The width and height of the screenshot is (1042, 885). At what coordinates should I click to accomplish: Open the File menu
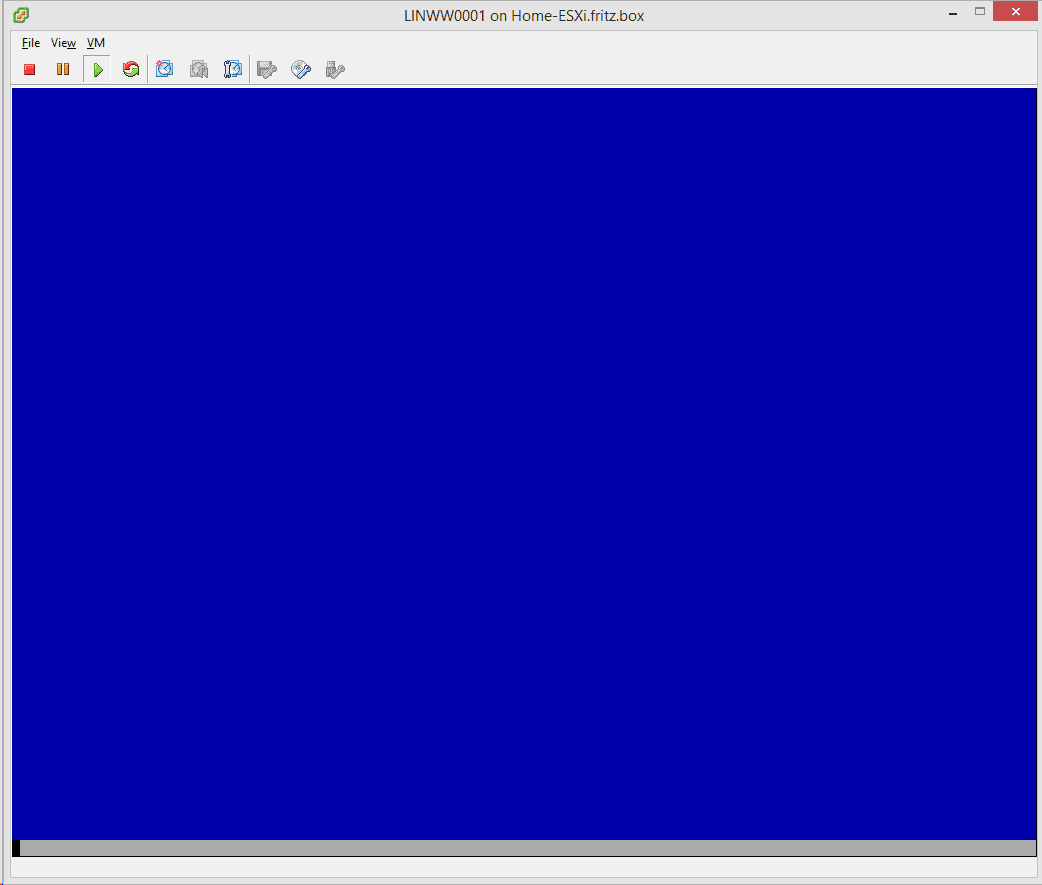pos(31,43)
